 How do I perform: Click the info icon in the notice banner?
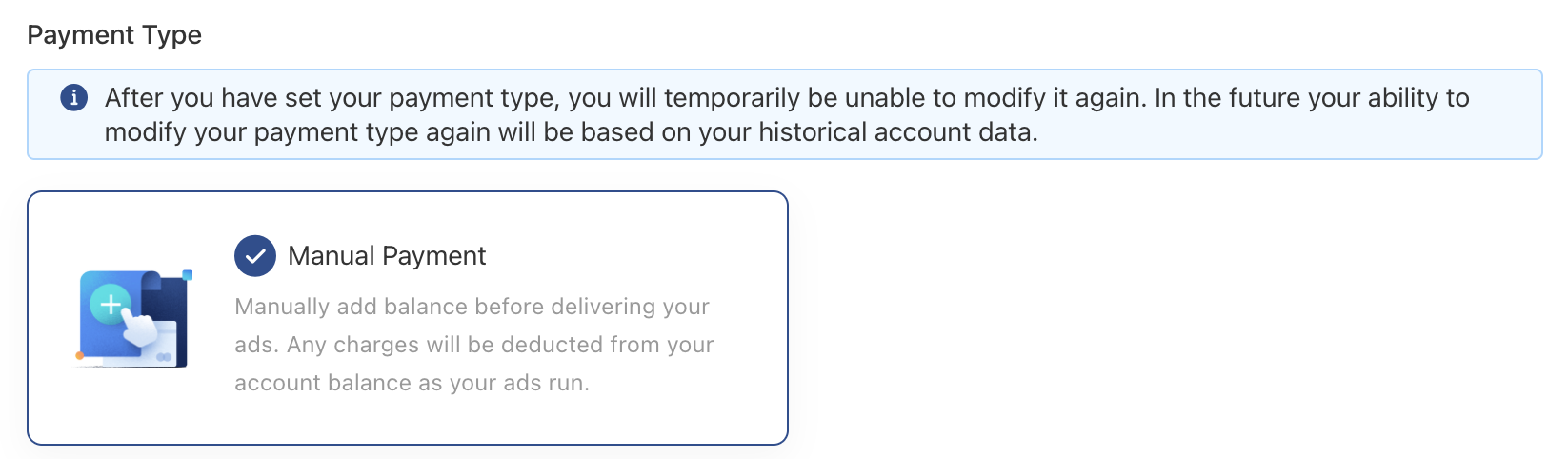[x=73, y=97]
